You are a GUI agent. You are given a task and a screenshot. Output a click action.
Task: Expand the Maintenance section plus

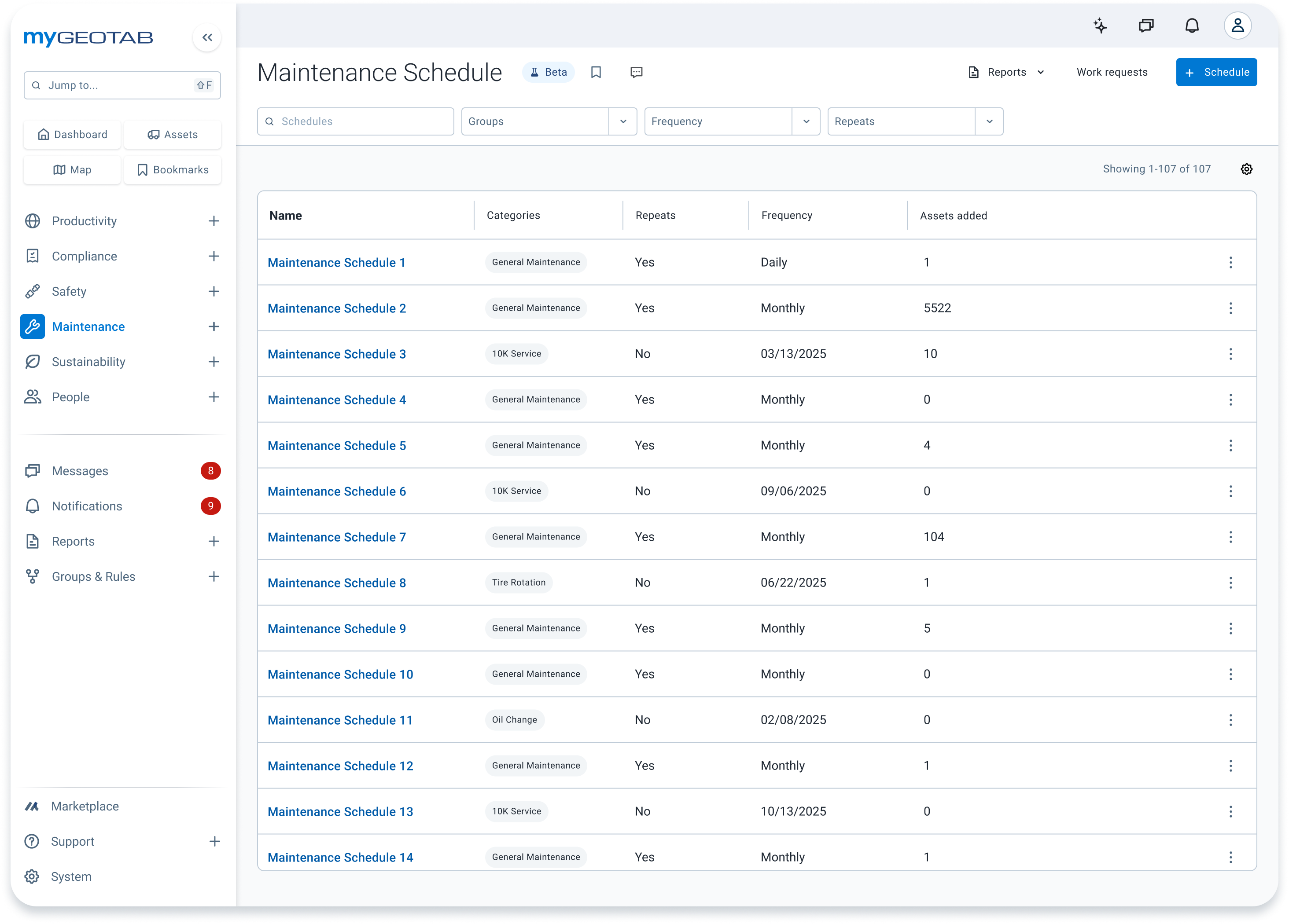[x=214, y=326]
